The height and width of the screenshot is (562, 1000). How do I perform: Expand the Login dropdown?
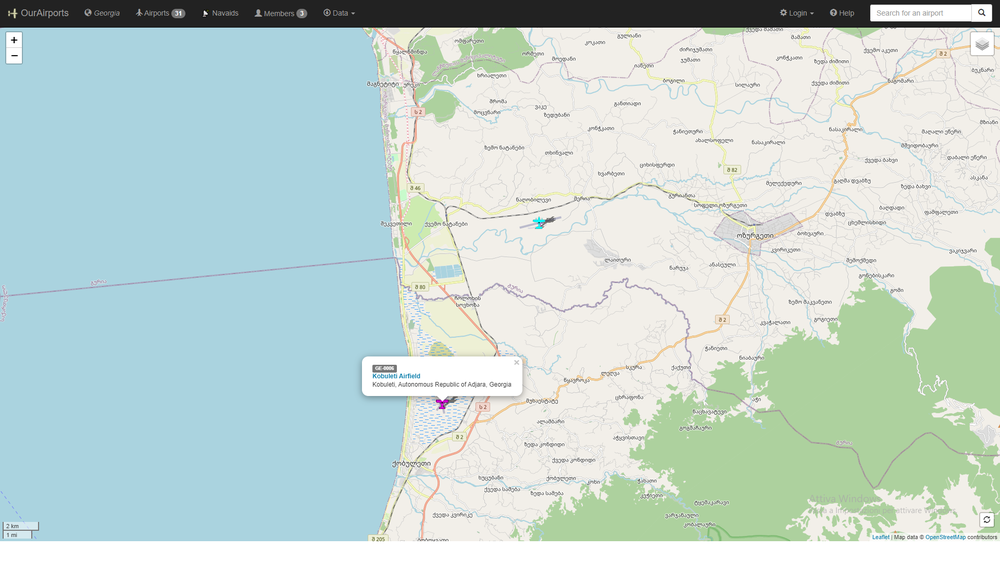pos(797,13)
